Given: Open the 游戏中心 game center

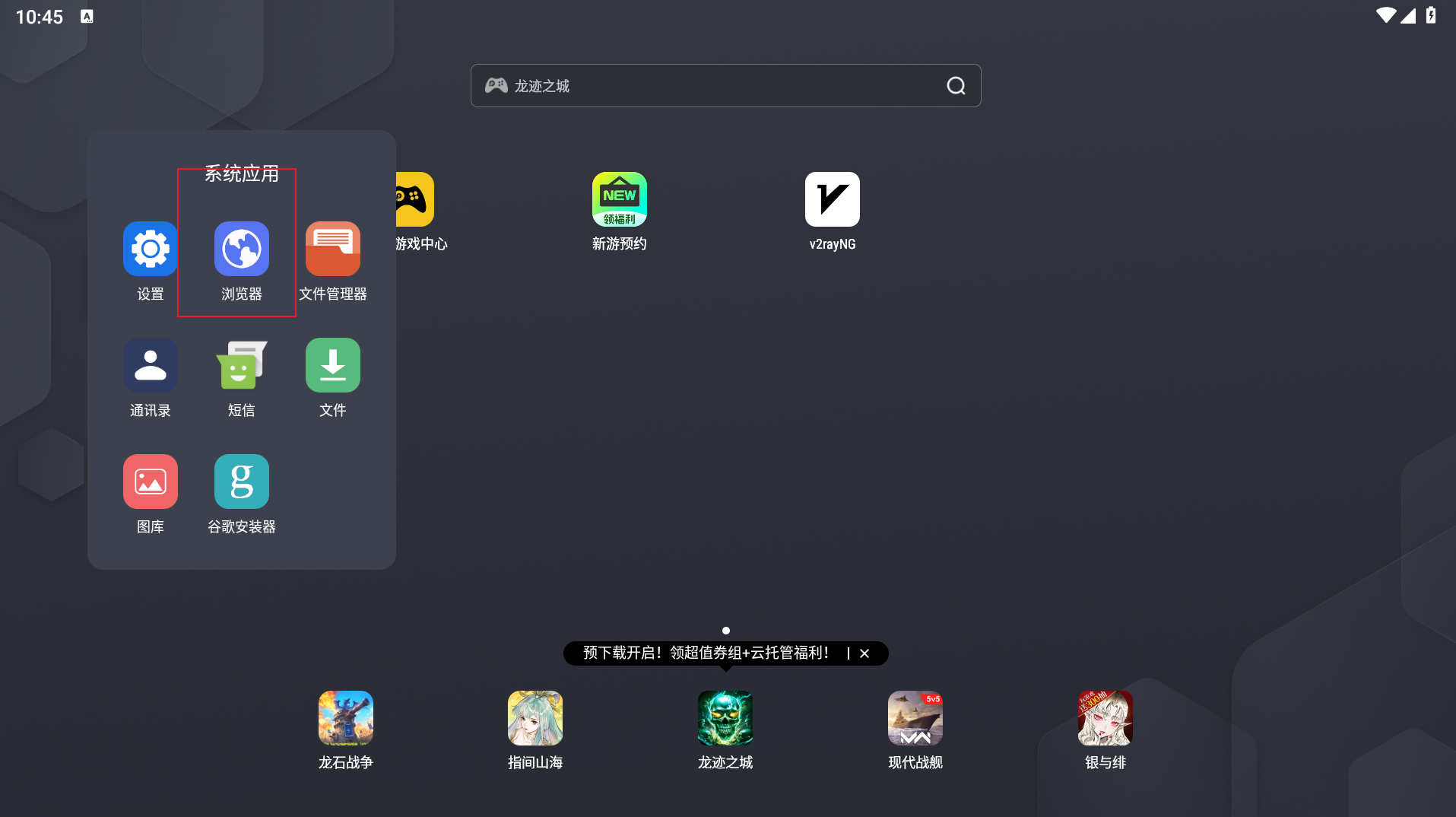Looking at the screenshot, I should 415,199.
